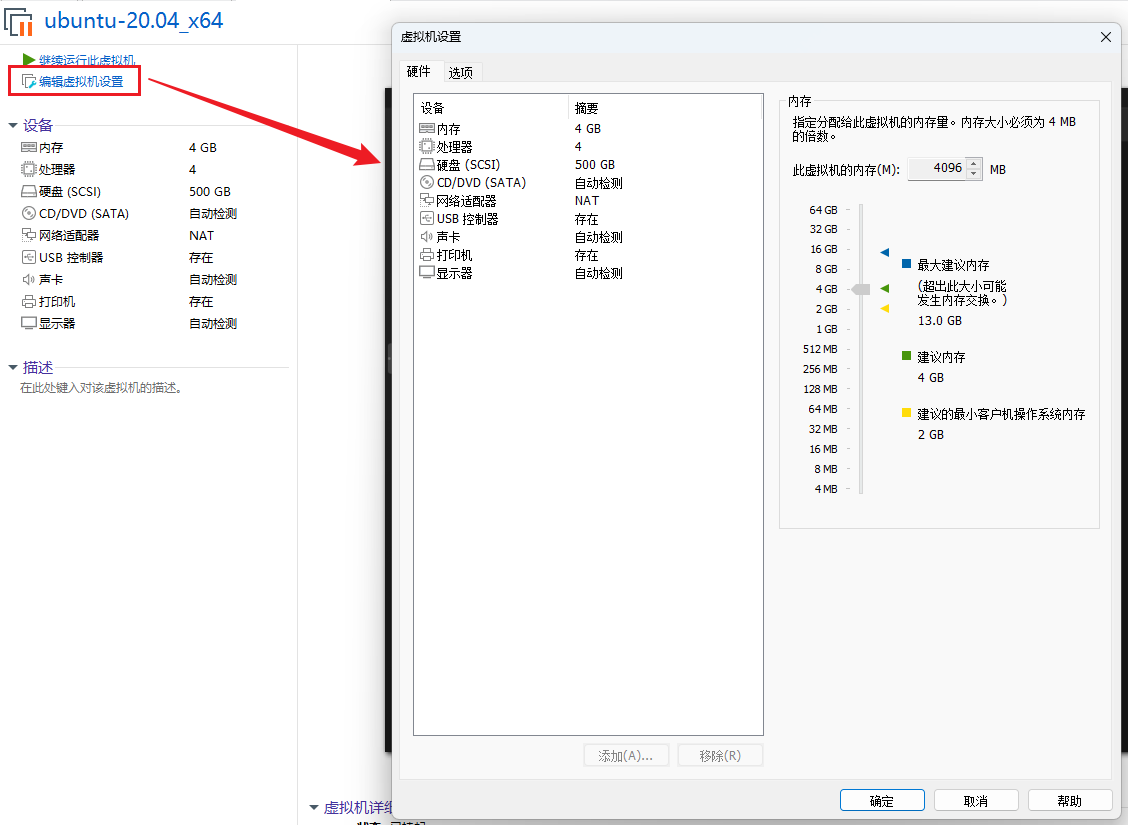This screenshot has height=825, width=1128.
Task: Select 网络适配器 icon in settings dialog
Action: click(x=427, y=201)
